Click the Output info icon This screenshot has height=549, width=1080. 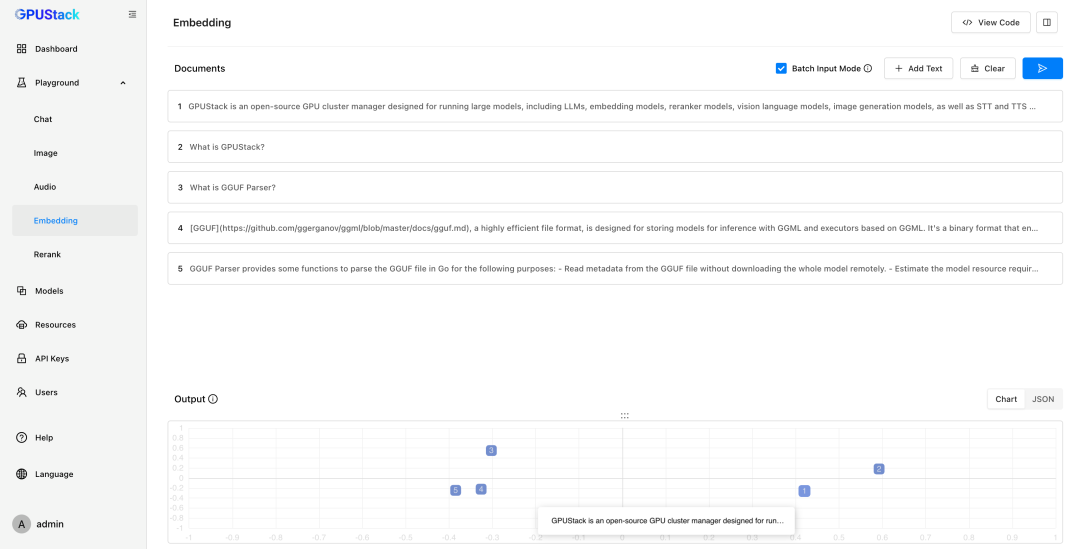pos(213,399)
